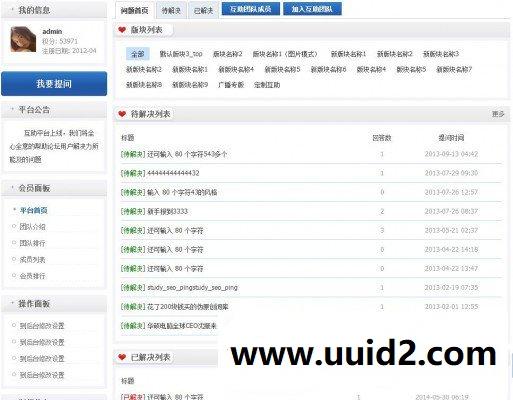Screen dimensions: 513x400
Task: Open 更多 link in 待解决列表 header
Action: pyautogui.click(x=498, y=114)
